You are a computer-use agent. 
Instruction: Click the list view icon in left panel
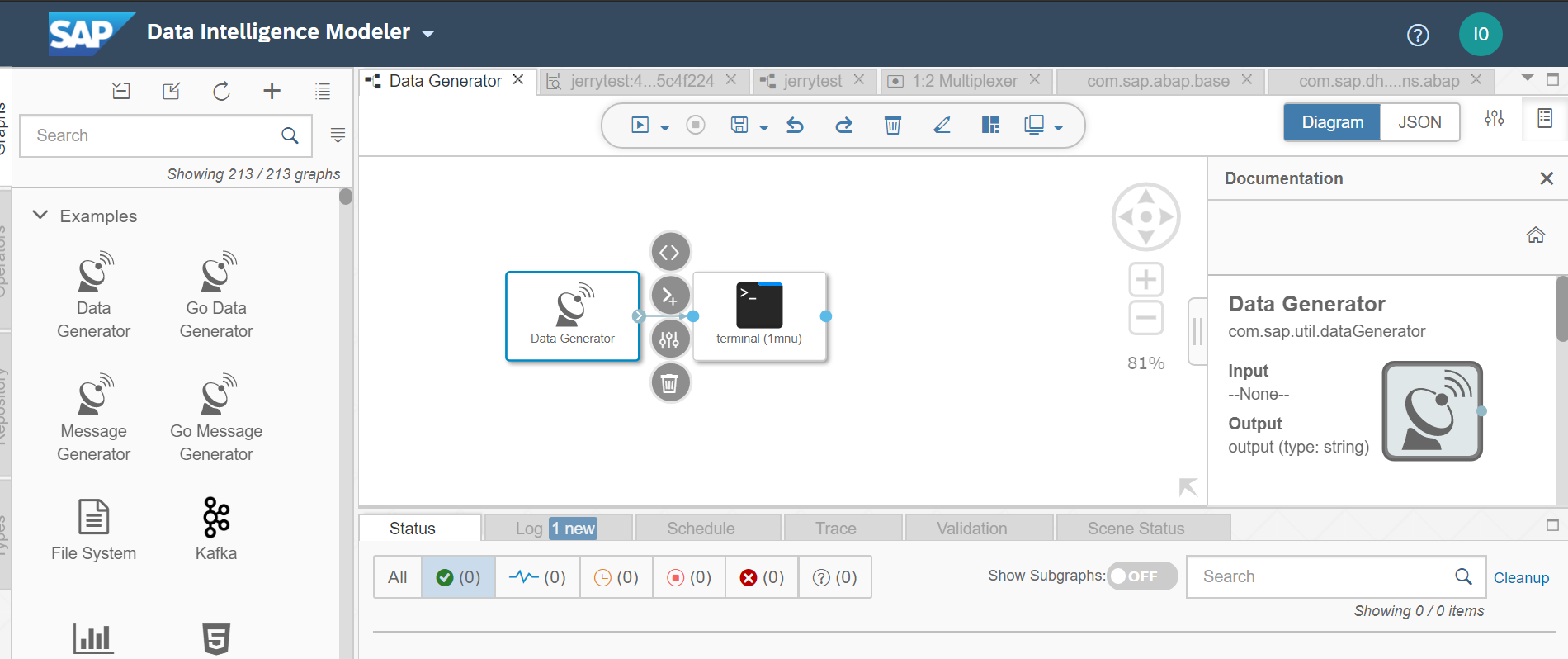323,92
